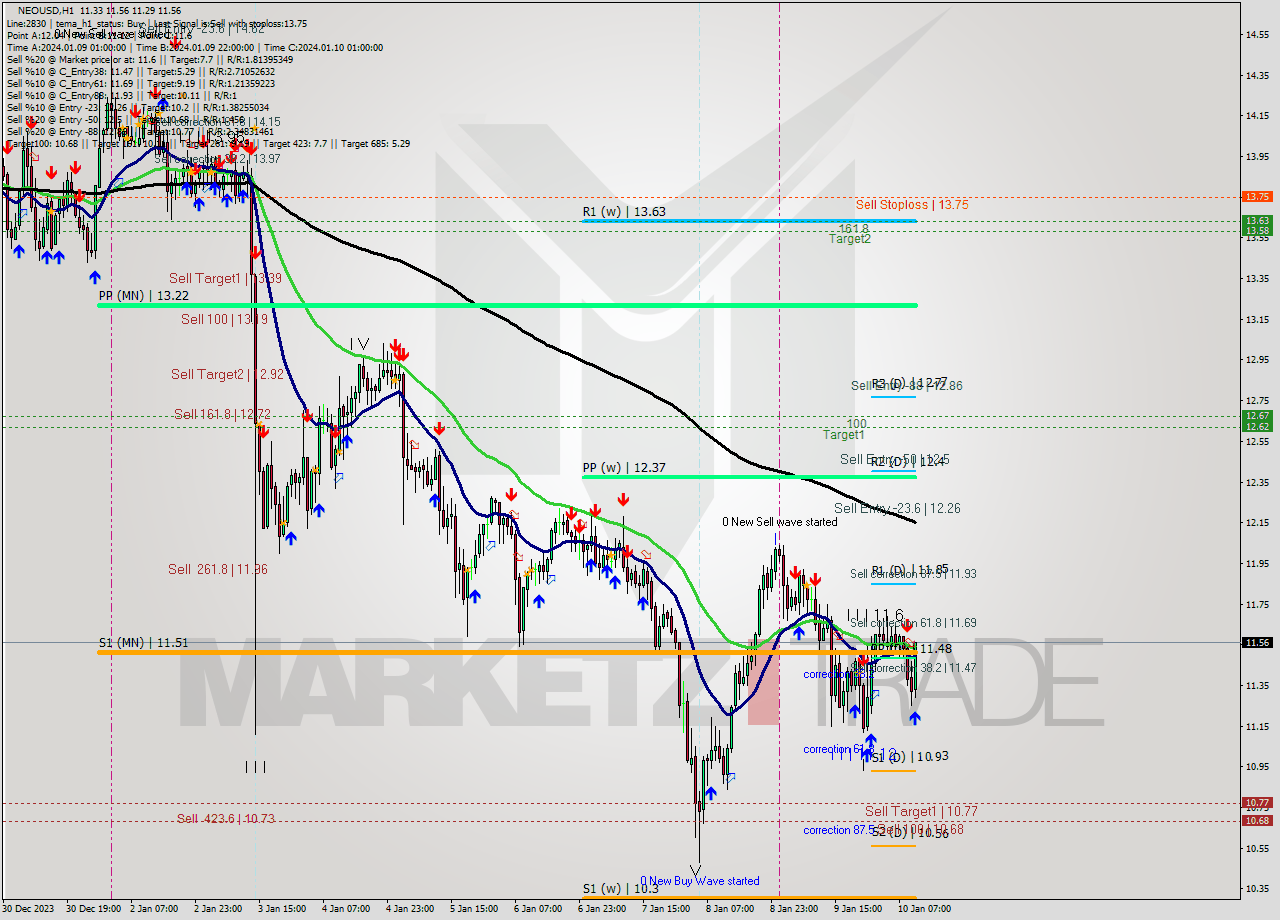
Task: Click the red 10.68 price tag on axis
Action: (x=1256, y=820)
